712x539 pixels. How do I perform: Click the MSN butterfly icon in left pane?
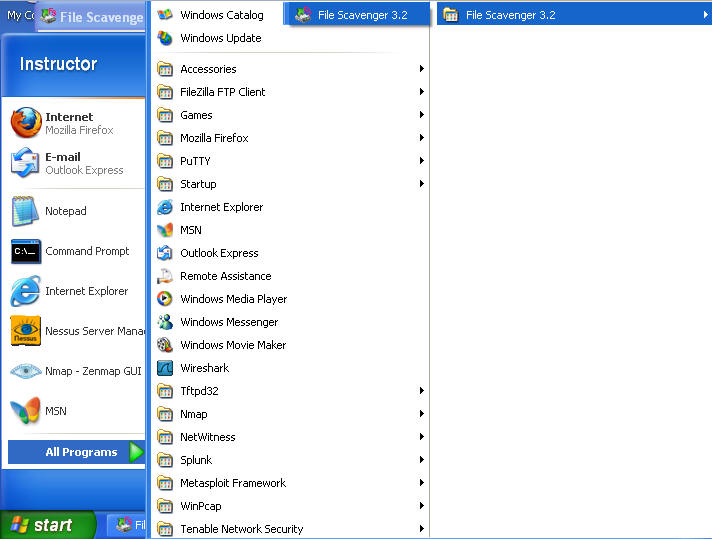[x=25, y=410]
